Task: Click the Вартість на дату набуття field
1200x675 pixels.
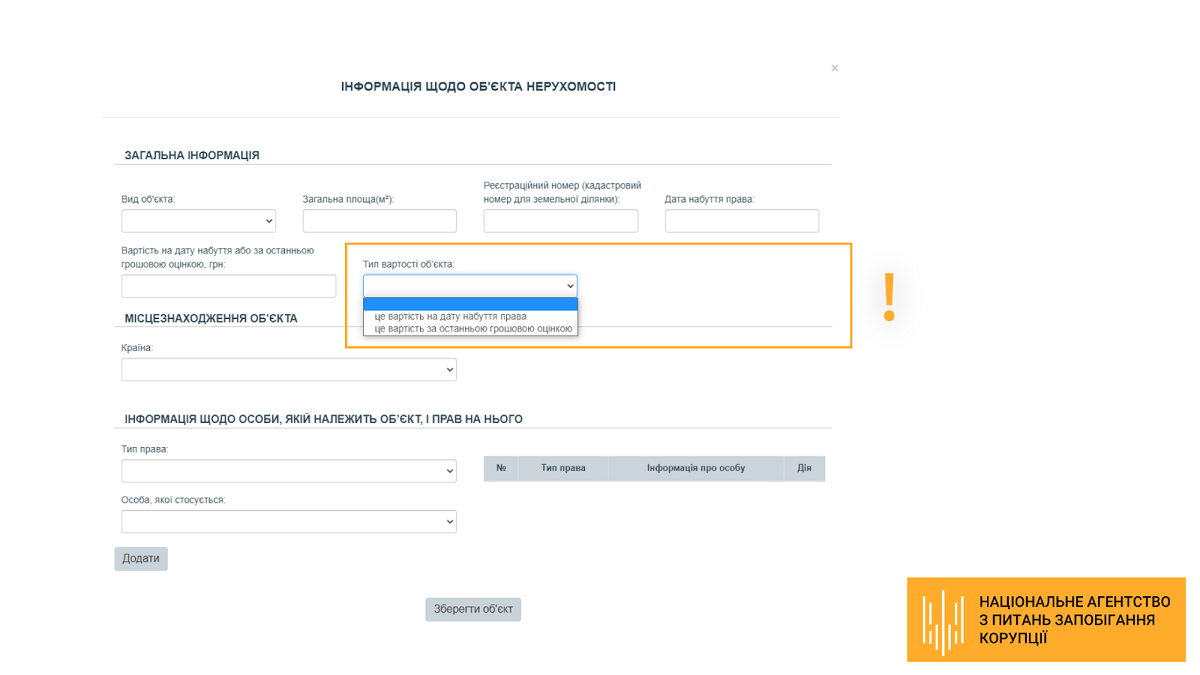Action: pos(228,286)
